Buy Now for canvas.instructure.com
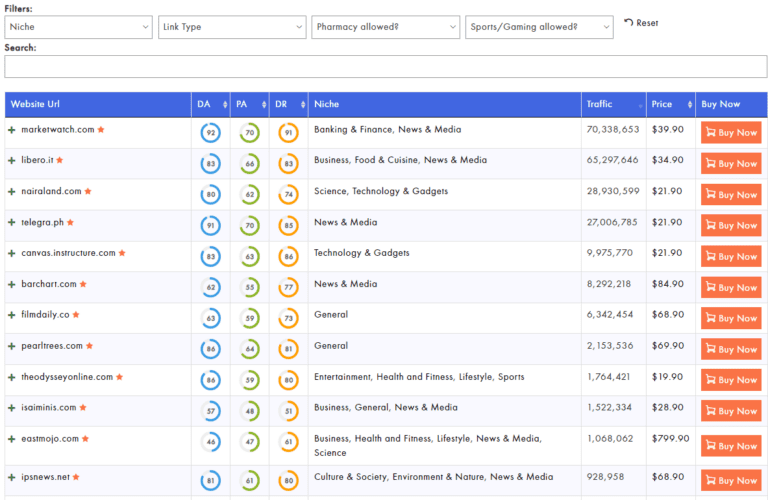The image size is (768, 500). tap(731, 256)
